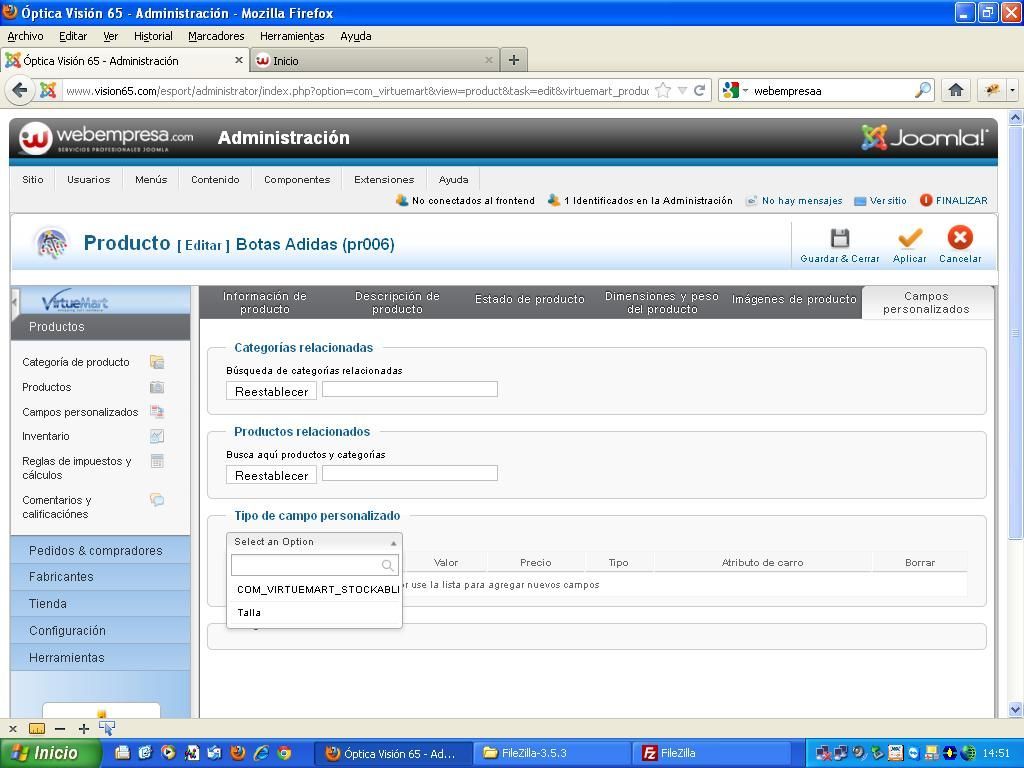Open the search engine selector dropdown
Image resolution: width=1024 pixels, height=768 pixels.
735,90
